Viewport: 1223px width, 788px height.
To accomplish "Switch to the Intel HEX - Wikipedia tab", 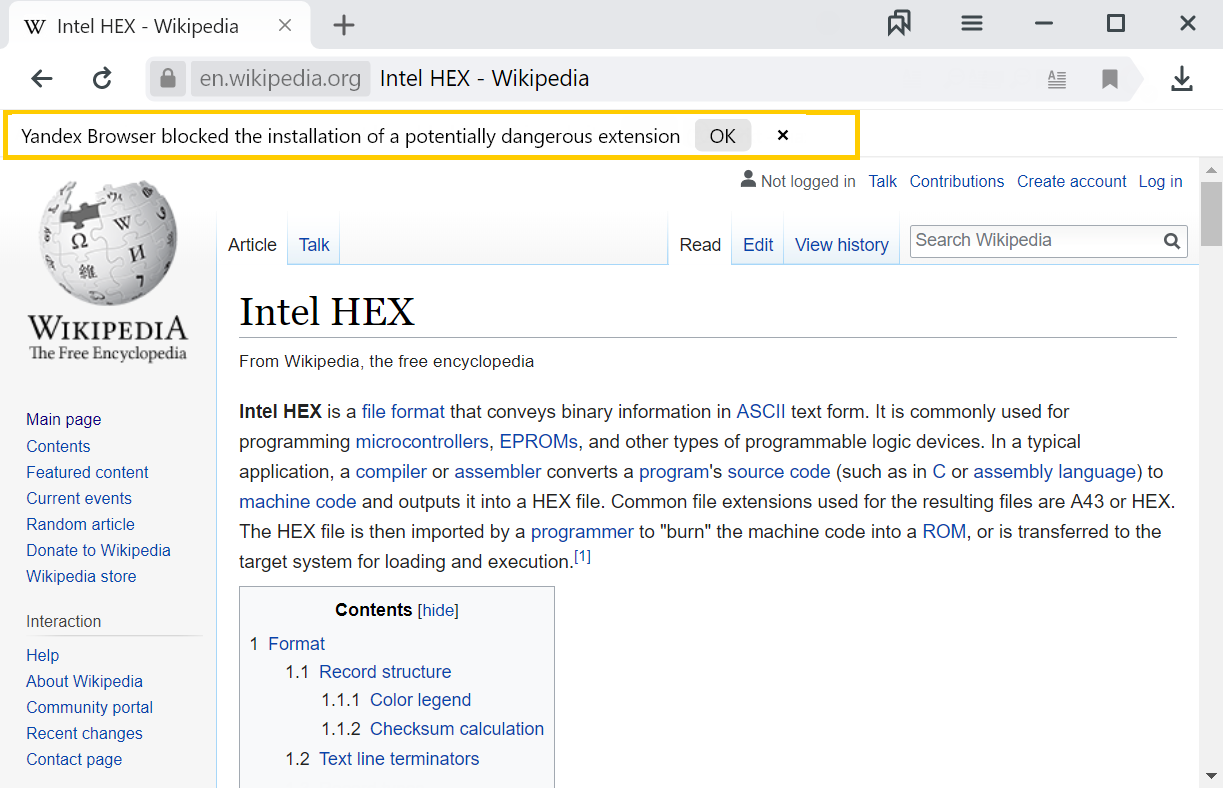I will [158, 25].
